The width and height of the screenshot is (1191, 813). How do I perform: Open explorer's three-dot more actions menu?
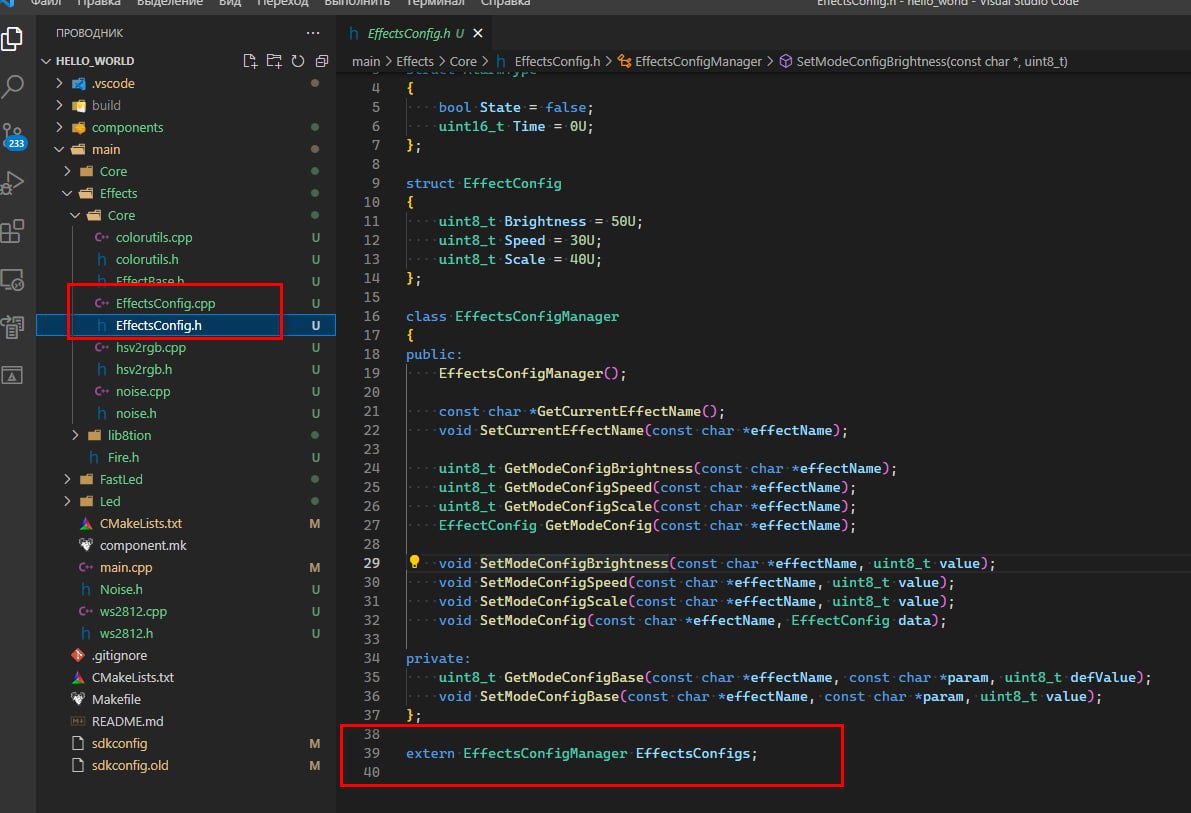314,33
